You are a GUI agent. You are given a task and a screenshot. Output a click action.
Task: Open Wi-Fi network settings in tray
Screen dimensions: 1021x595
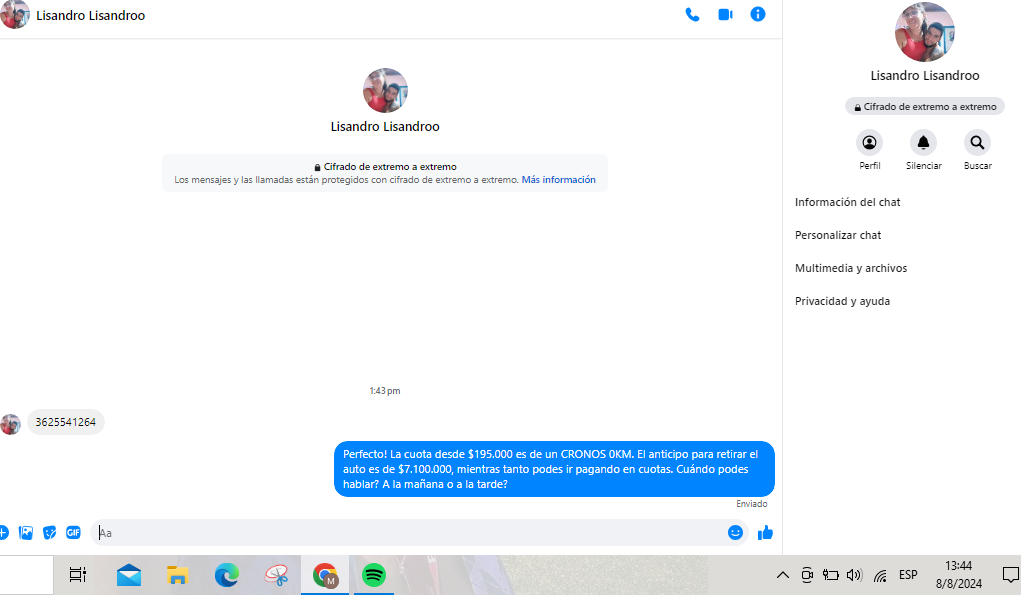880,575
